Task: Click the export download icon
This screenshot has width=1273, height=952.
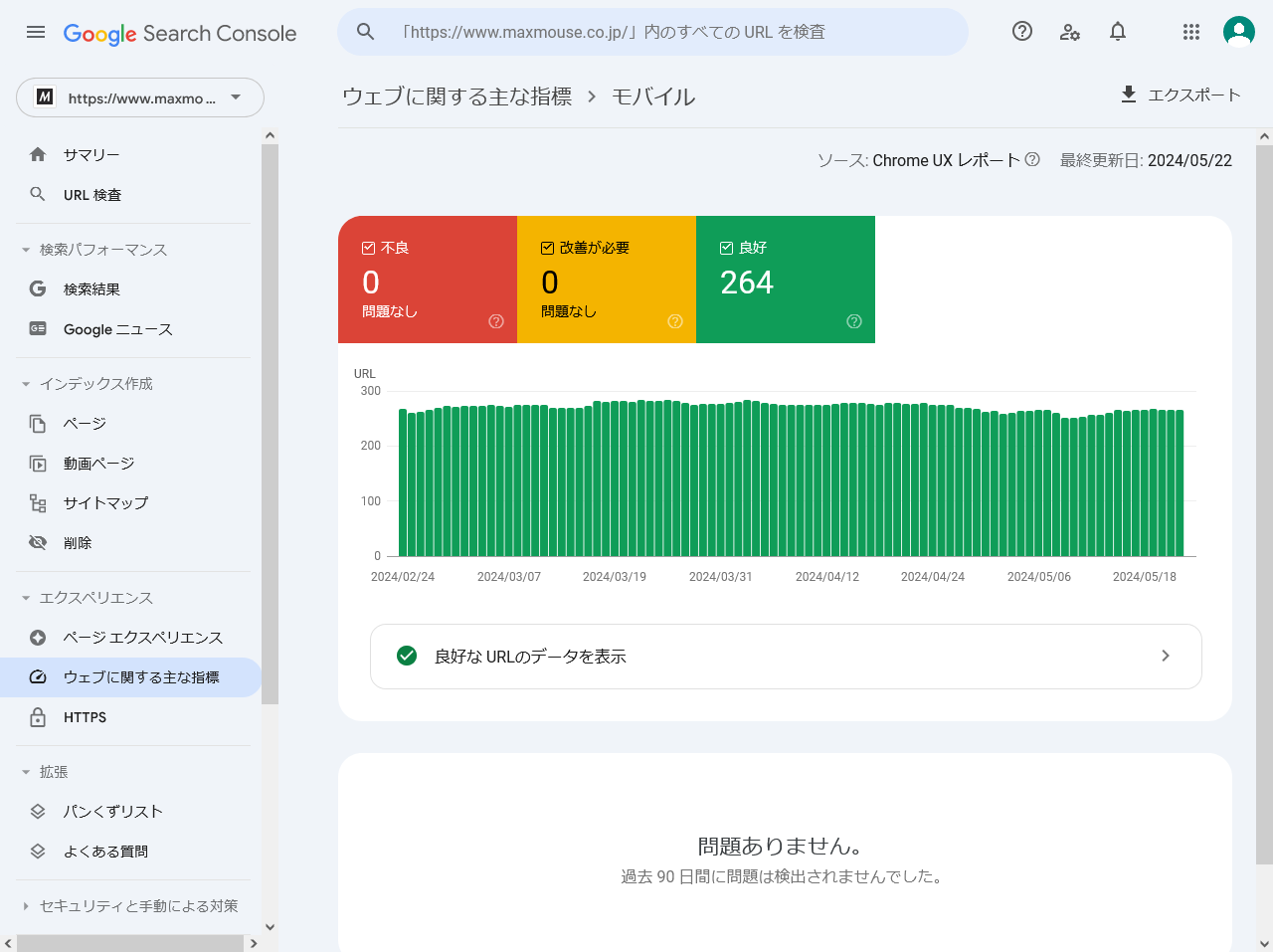Action: tap(1129, 95)
